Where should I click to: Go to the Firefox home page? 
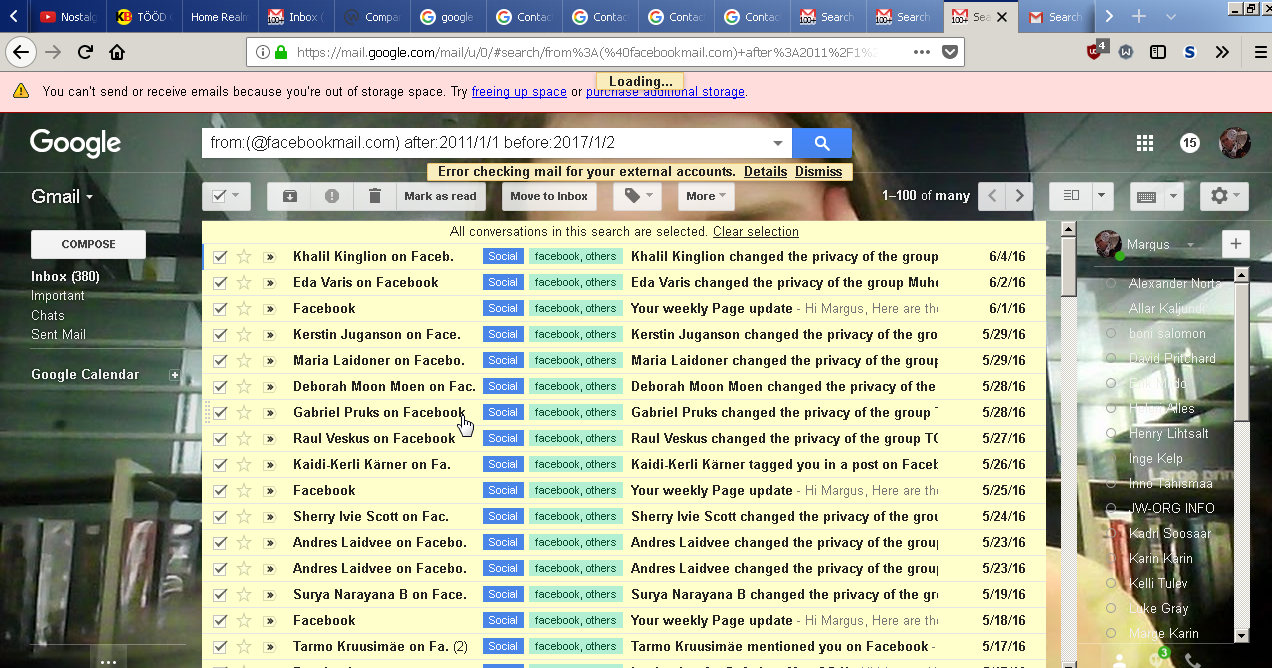click(x=117, y=52)
